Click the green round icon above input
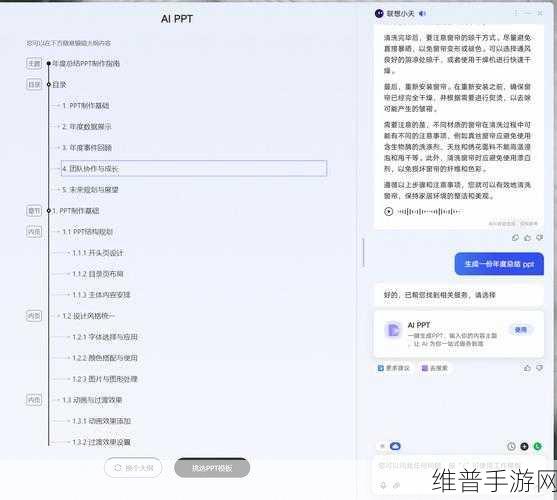Image resolution: width=557 pixels, height=500 pixels. pos(537,446)
